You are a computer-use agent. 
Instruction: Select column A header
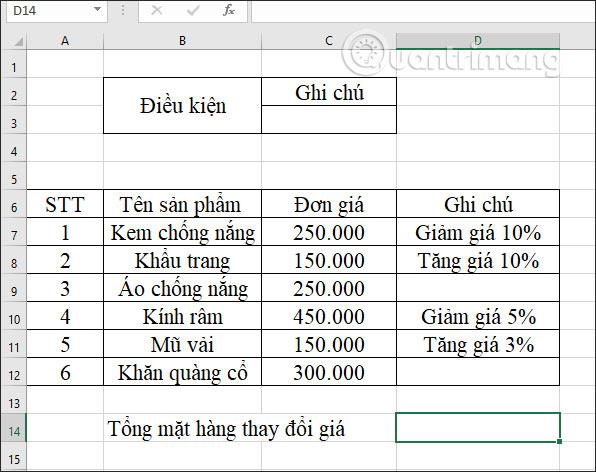point(65,41)
